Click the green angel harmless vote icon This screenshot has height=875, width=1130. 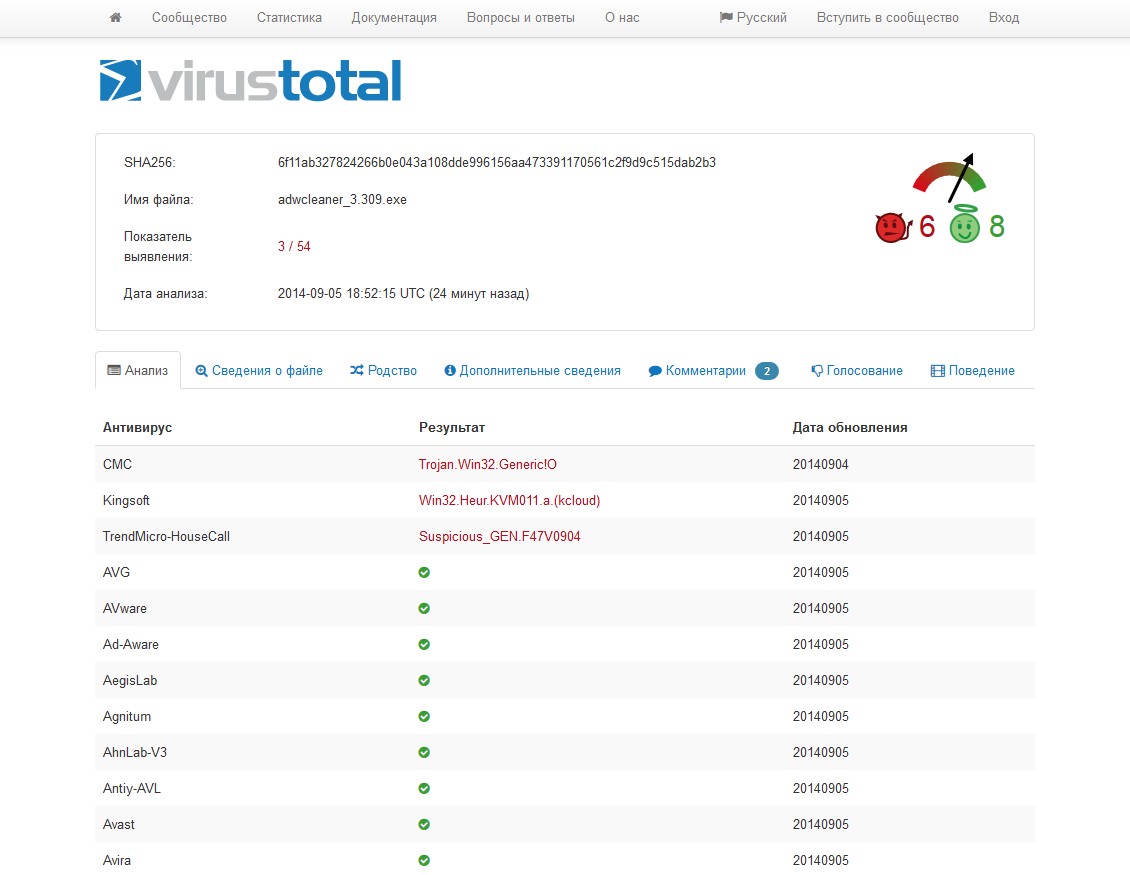click(964, 228)
